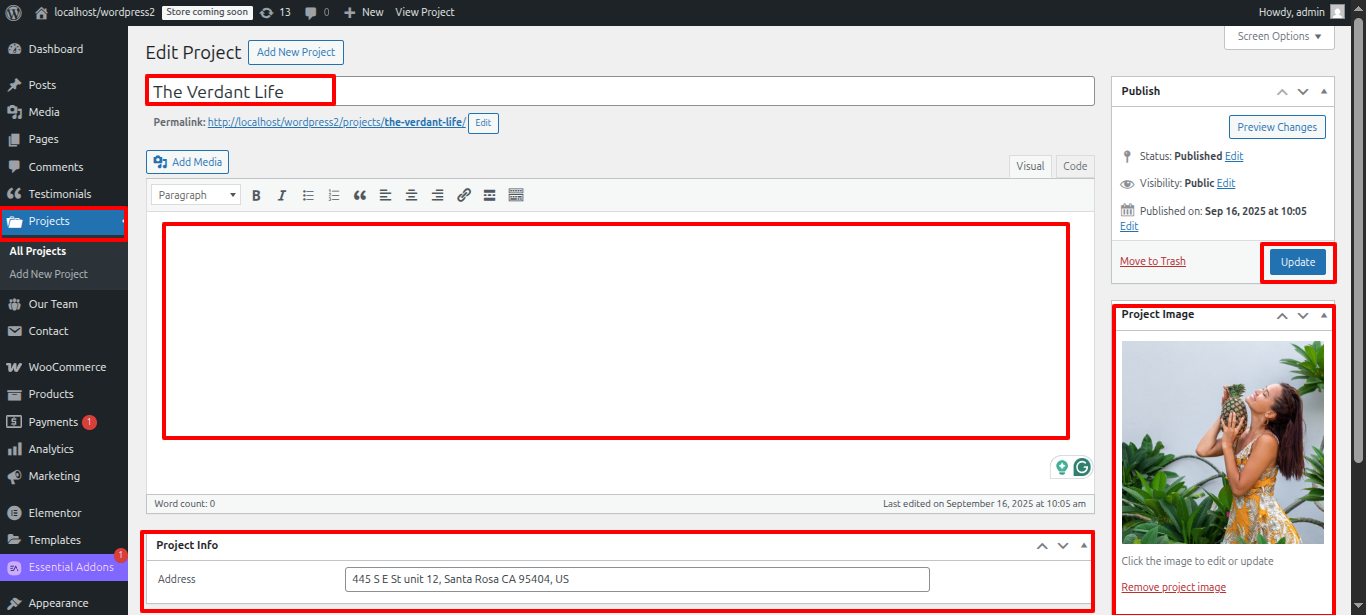This screenshot has width=1366, height=615.
Task: Apply italic formatting in editor toolbar
Action: tap(282, 196)
